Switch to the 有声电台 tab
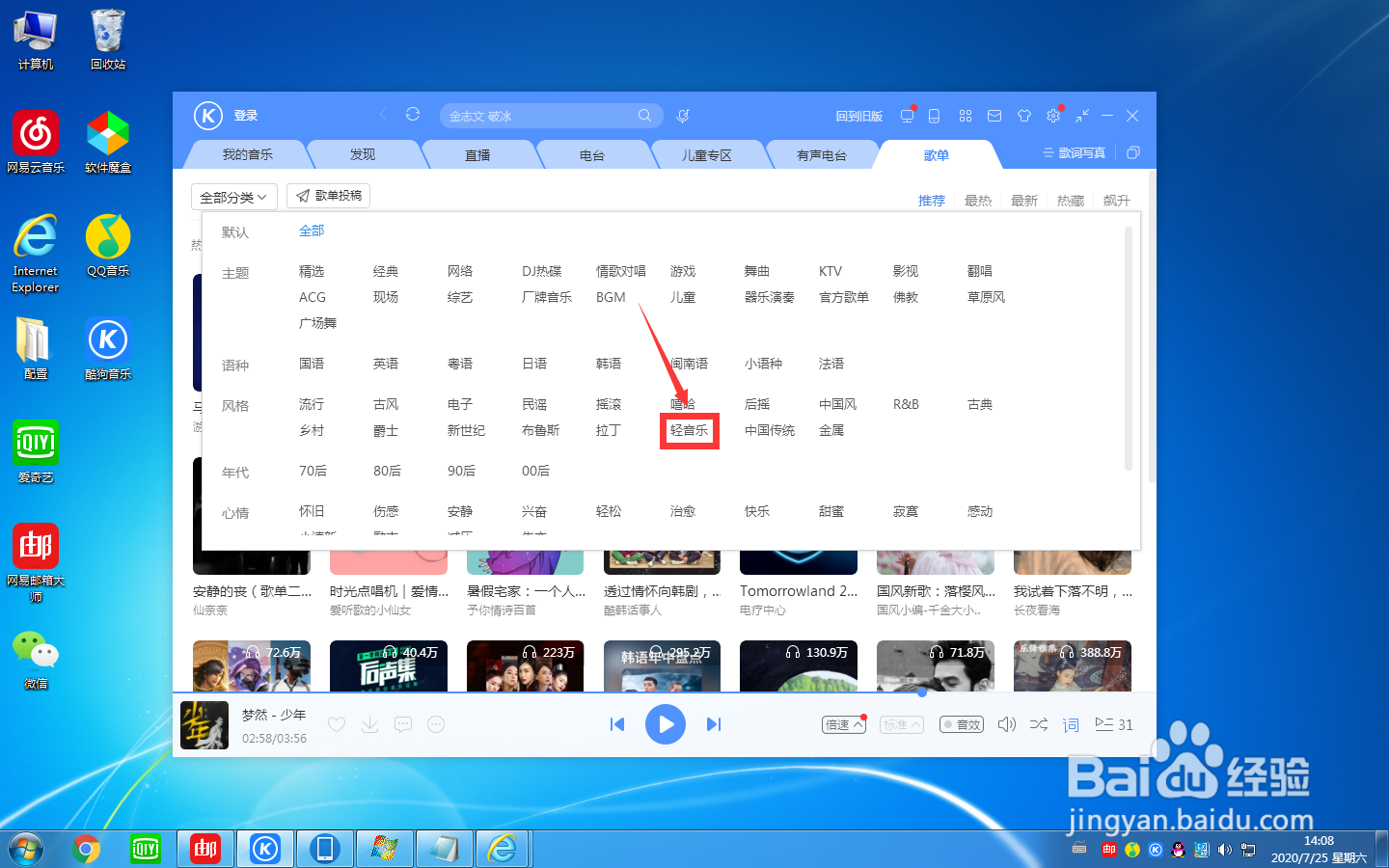This screenshot has height=868, width=1389. (x=822, y=154)
